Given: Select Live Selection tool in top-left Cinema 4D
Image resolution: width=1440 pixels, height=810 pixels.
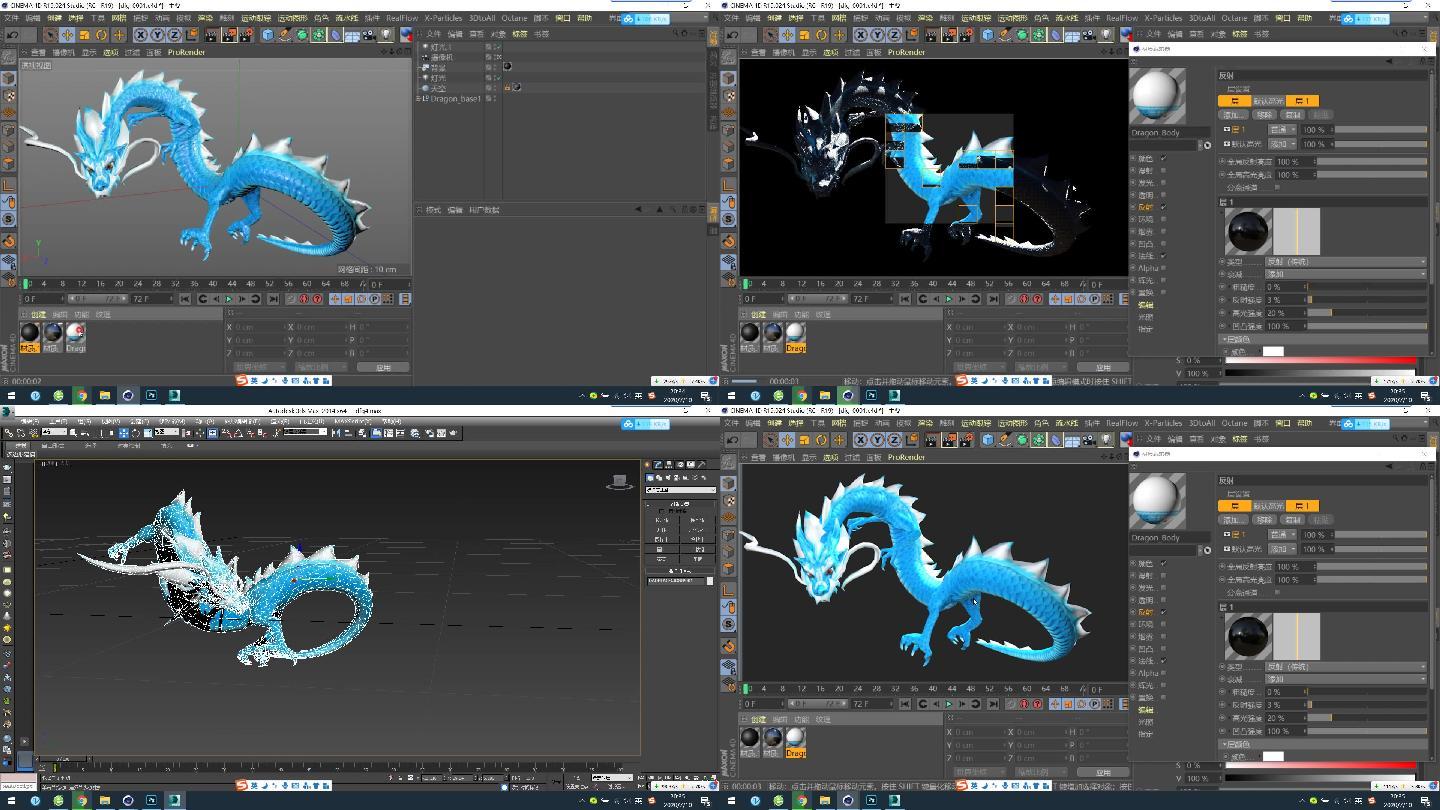Looking at the screenshot, I should tap(51, 35).
